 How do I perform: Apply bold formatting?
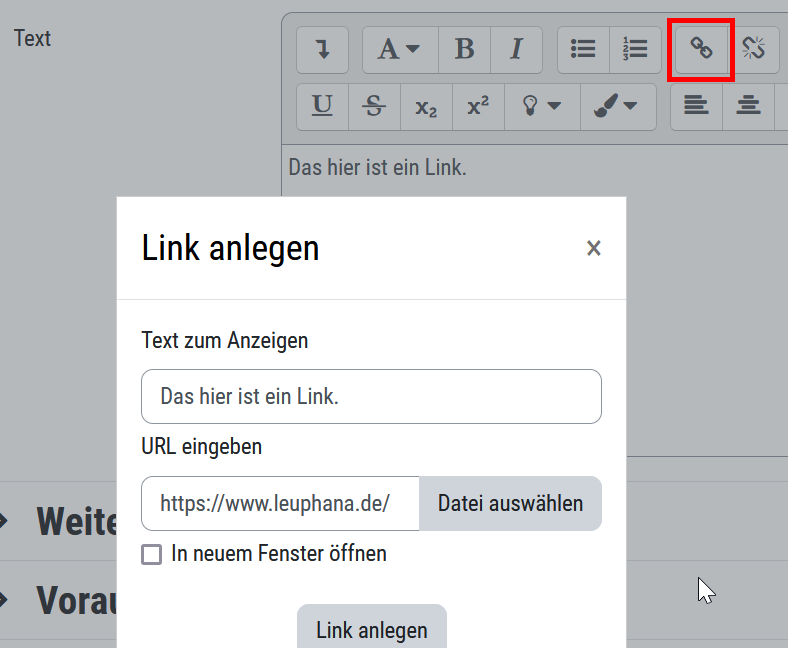point(464,50)
